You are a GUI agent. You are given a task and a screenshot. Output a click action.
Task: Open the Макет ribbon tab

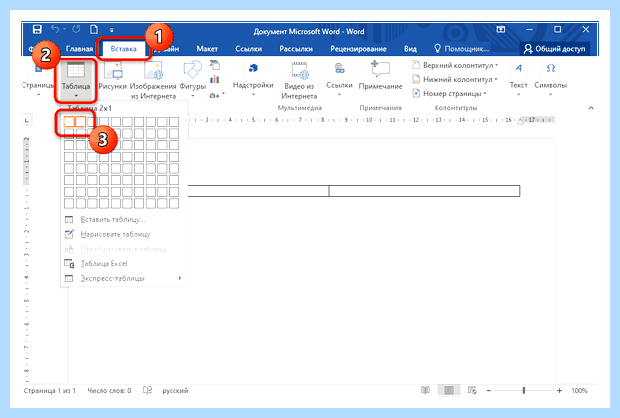tap(207, 49)
